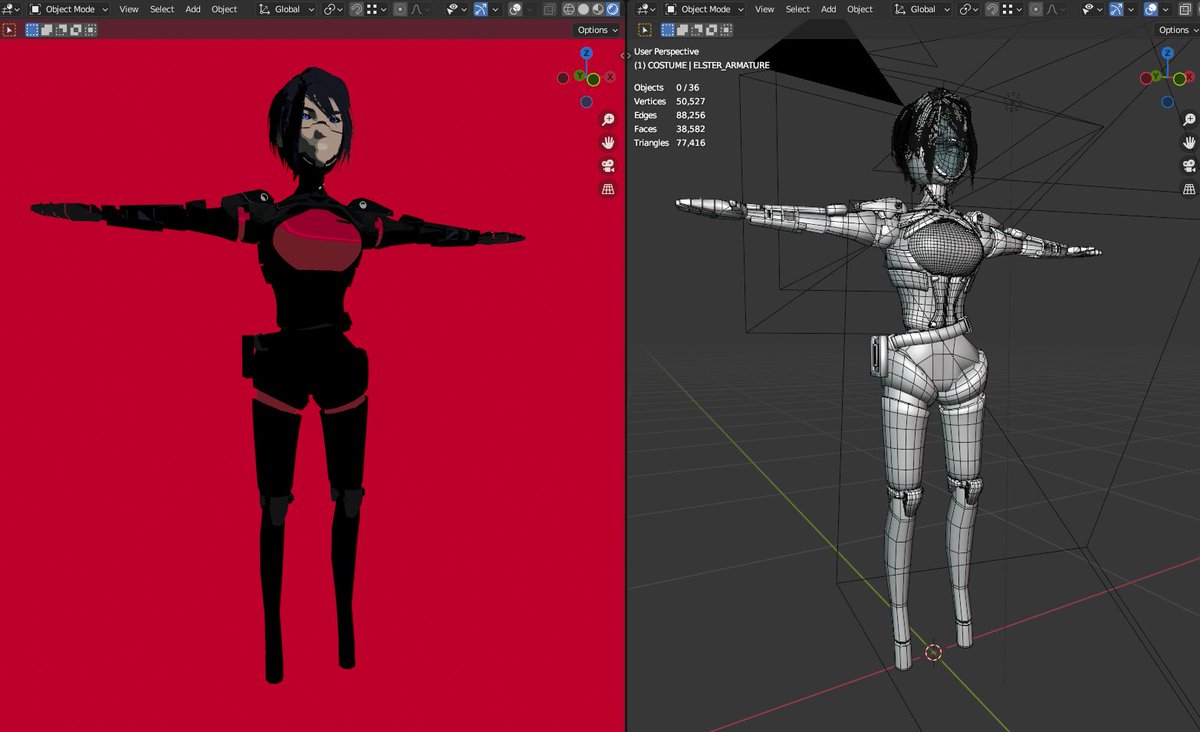This screenshot has height=732, width=1200.
Task: Open Object Mode dropdown in red viewport
Action: 69,9
